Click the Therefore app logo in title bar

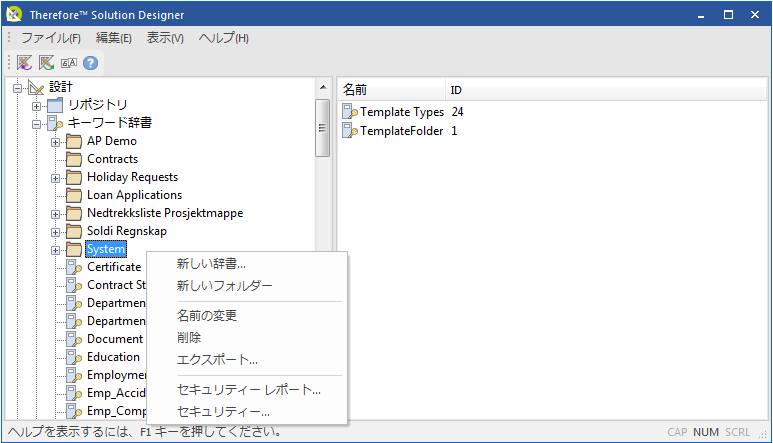point(14,14)
